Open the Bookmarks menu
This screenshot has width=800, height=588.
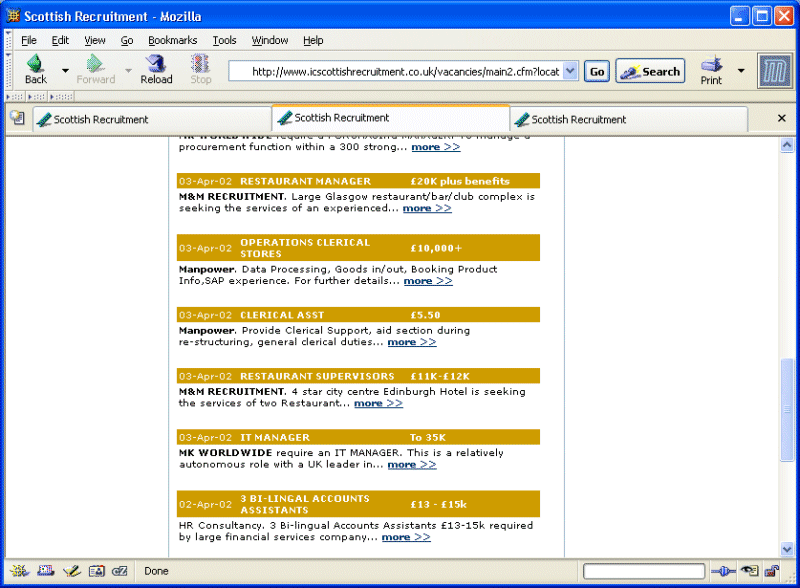click(x=172, y=40)
